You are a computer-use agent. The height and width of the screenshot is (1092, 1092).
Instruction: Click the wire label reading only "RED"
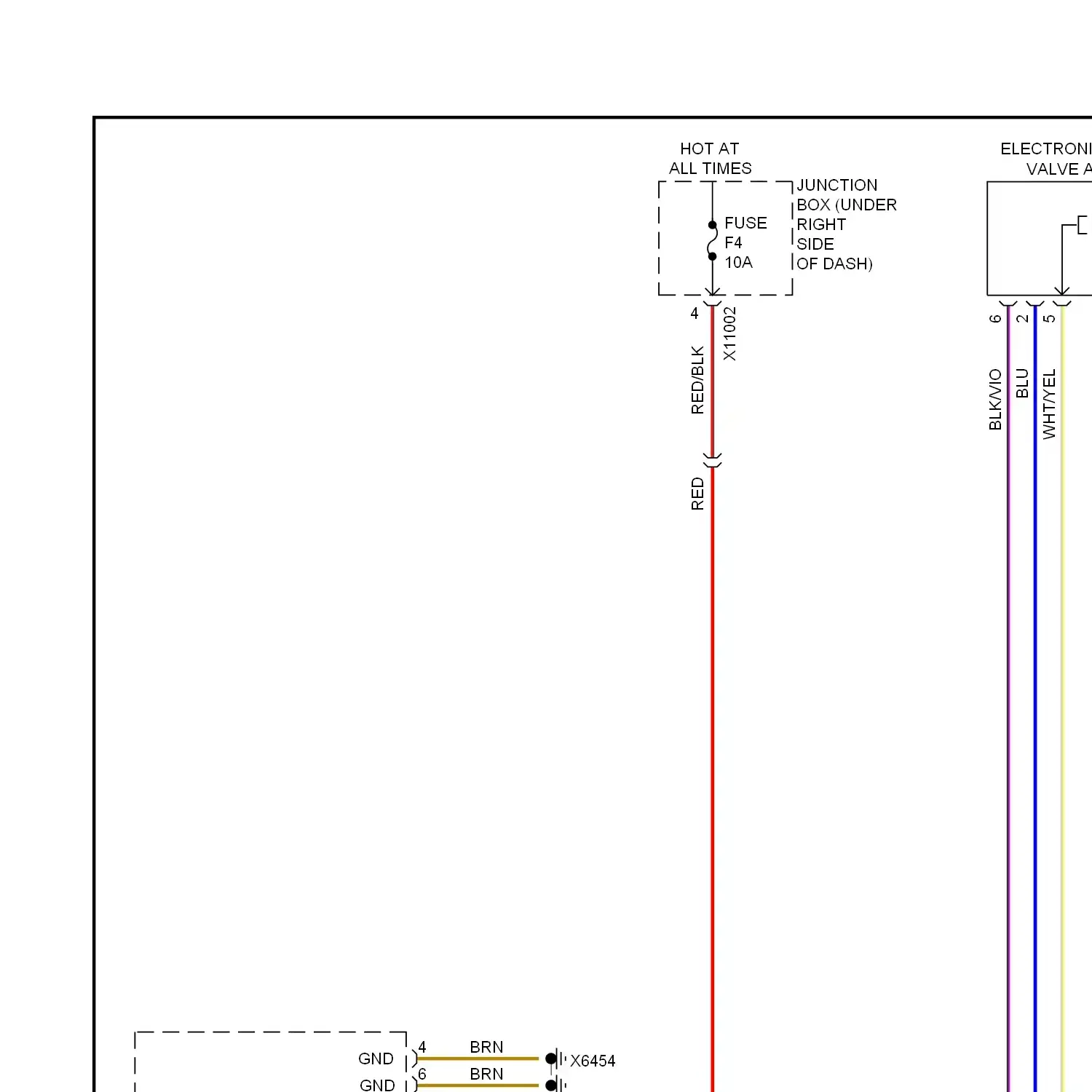697,494
